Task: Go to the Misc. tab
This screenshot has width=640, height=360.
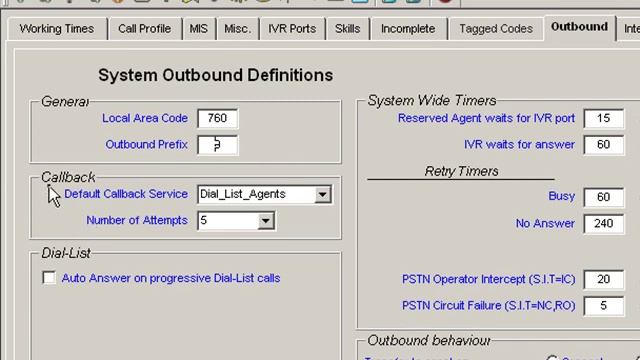Action: coord(238,29)
